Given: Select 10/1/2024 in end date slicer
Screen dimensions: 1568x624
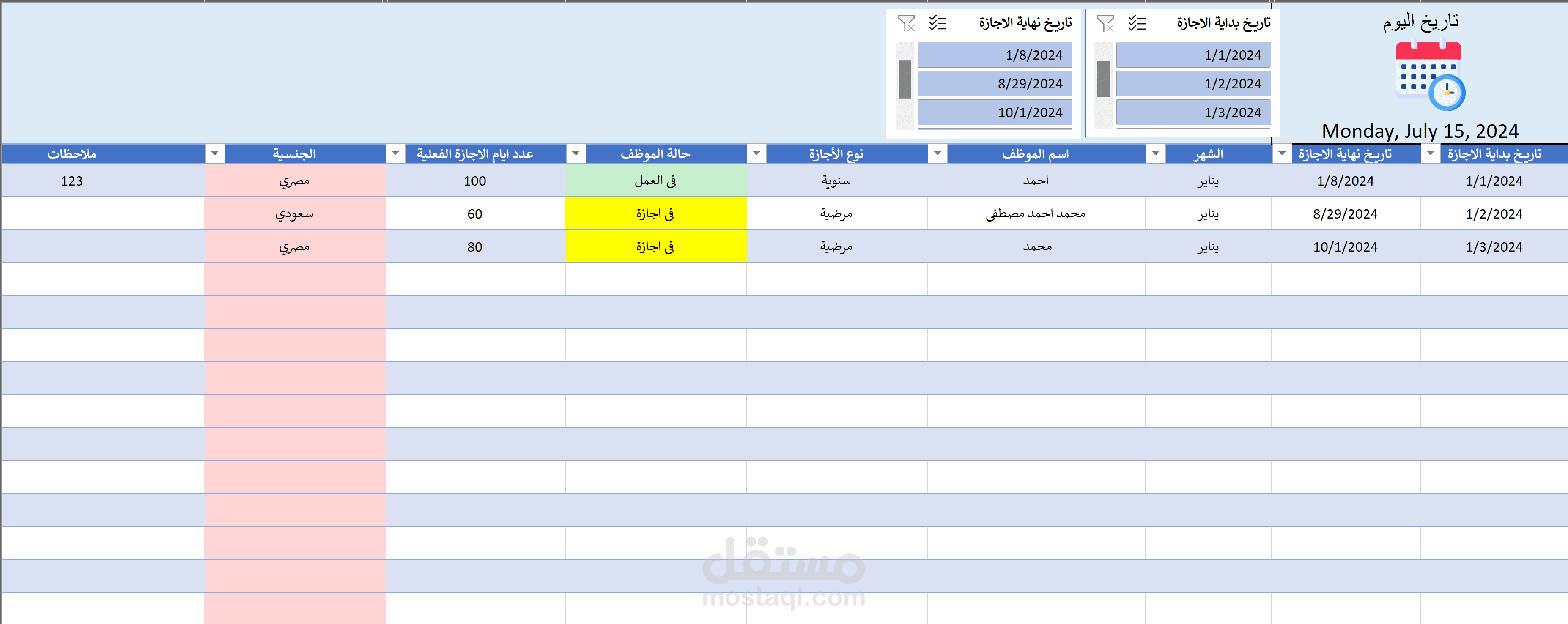Looking at the screenshot, I should tap(994, 112).
